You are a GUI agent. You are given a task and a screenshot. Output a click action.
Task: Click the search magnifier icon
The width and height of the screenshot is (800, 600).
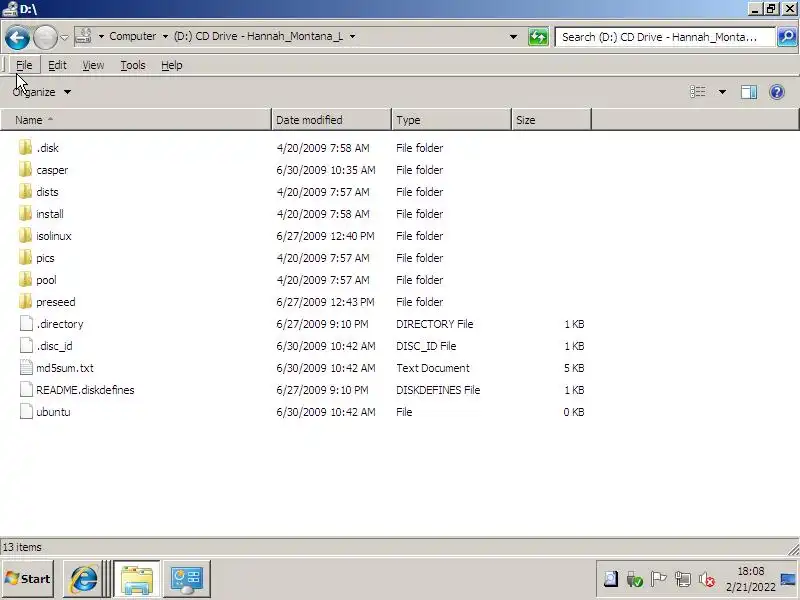point(787,37)
